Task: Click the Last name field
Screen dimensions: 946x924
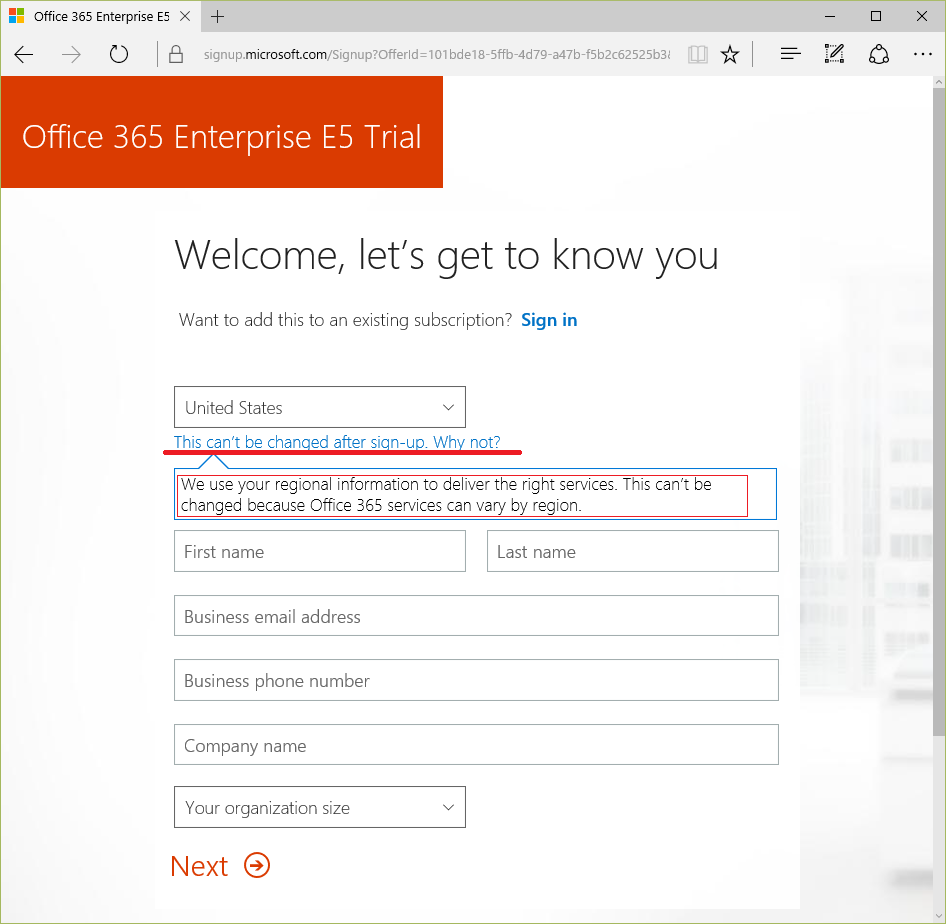Action: (x=633, y=551)
